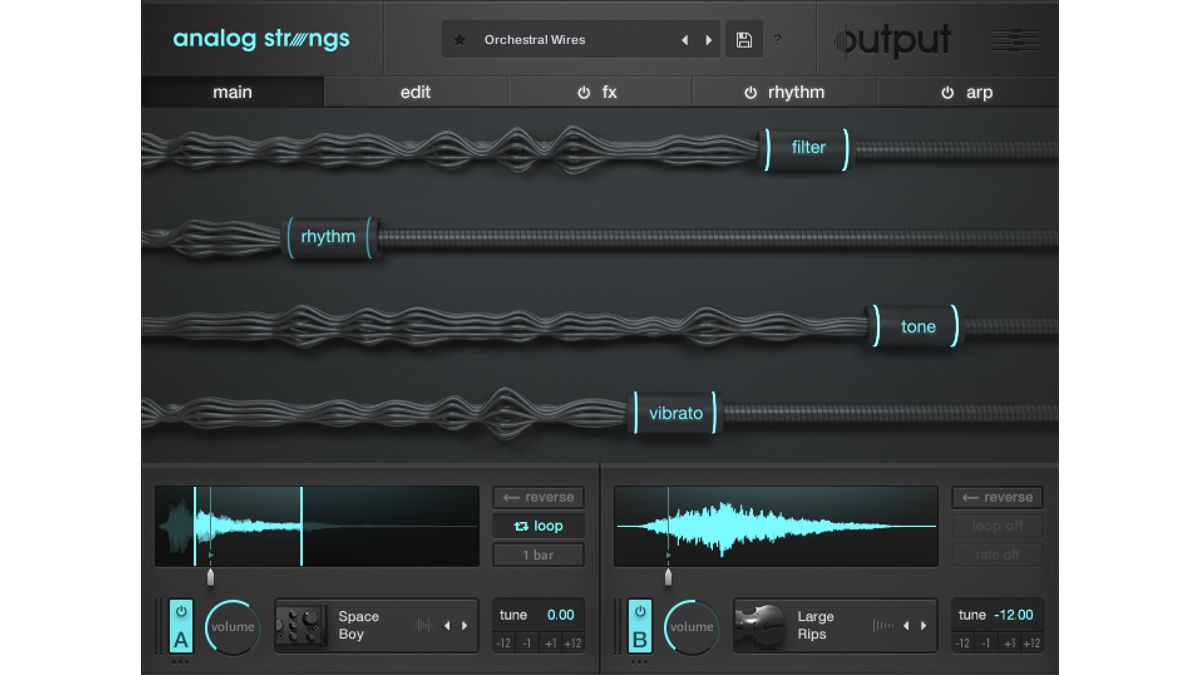Screen dimensions: 1200x675
Task: Click the Output settings sliders icon top right
Action: pyautogui.click(x=1014, y=40)
